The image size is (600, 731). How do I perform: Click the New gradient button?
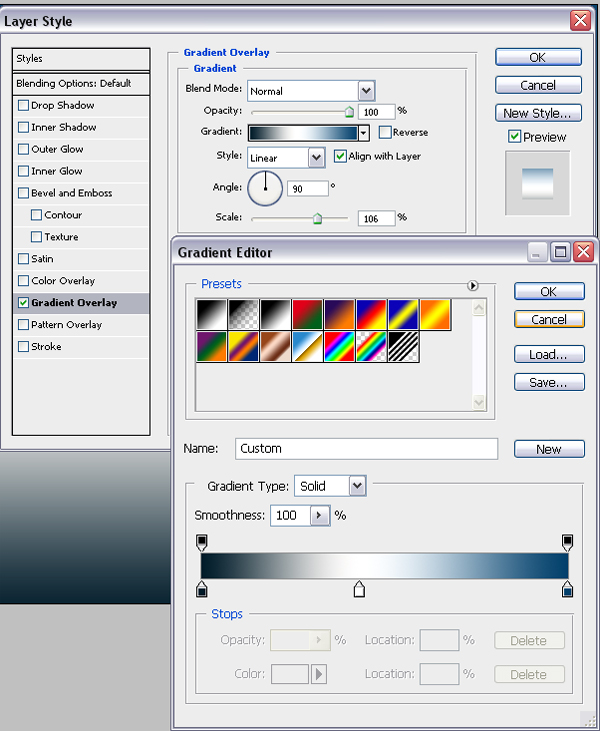pos(549,449)
